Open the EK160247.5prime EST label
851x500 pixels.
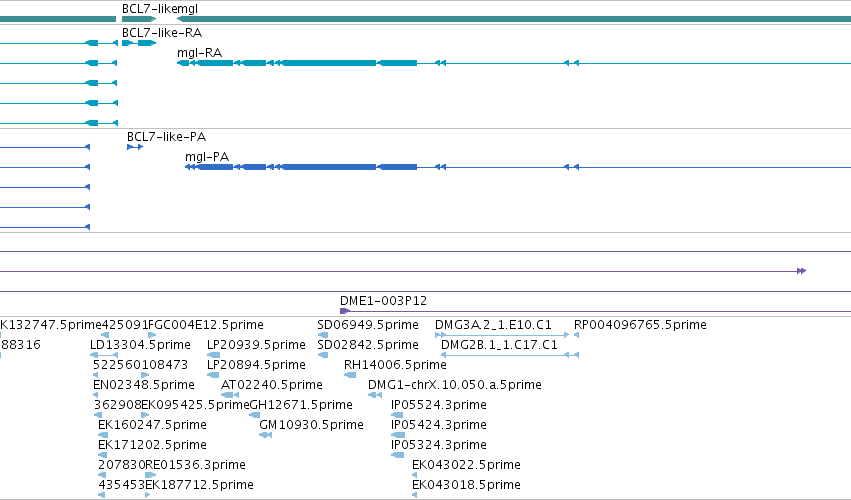click(153, 425)
